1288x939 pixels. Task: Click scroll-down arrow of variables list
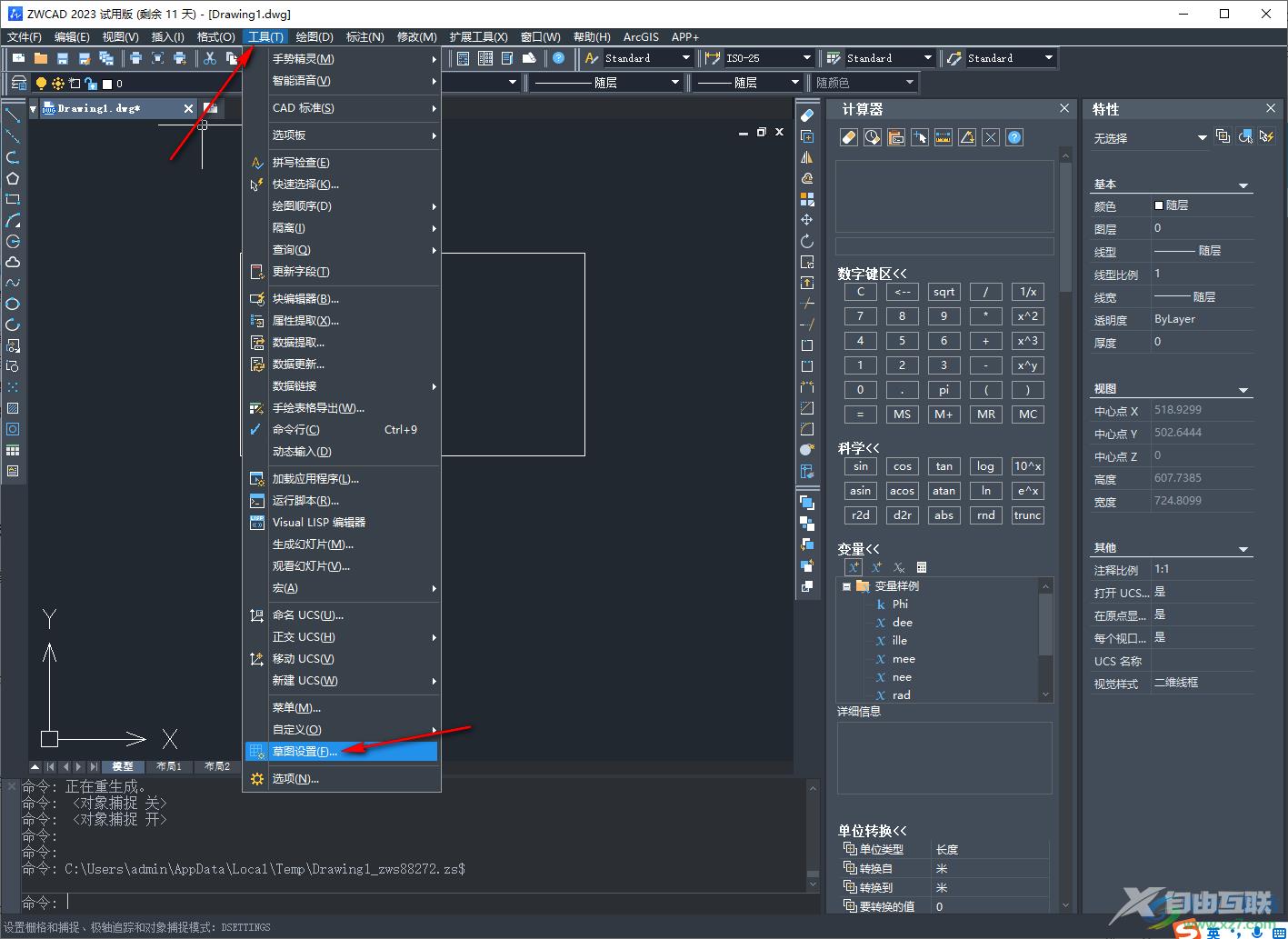1046,694
